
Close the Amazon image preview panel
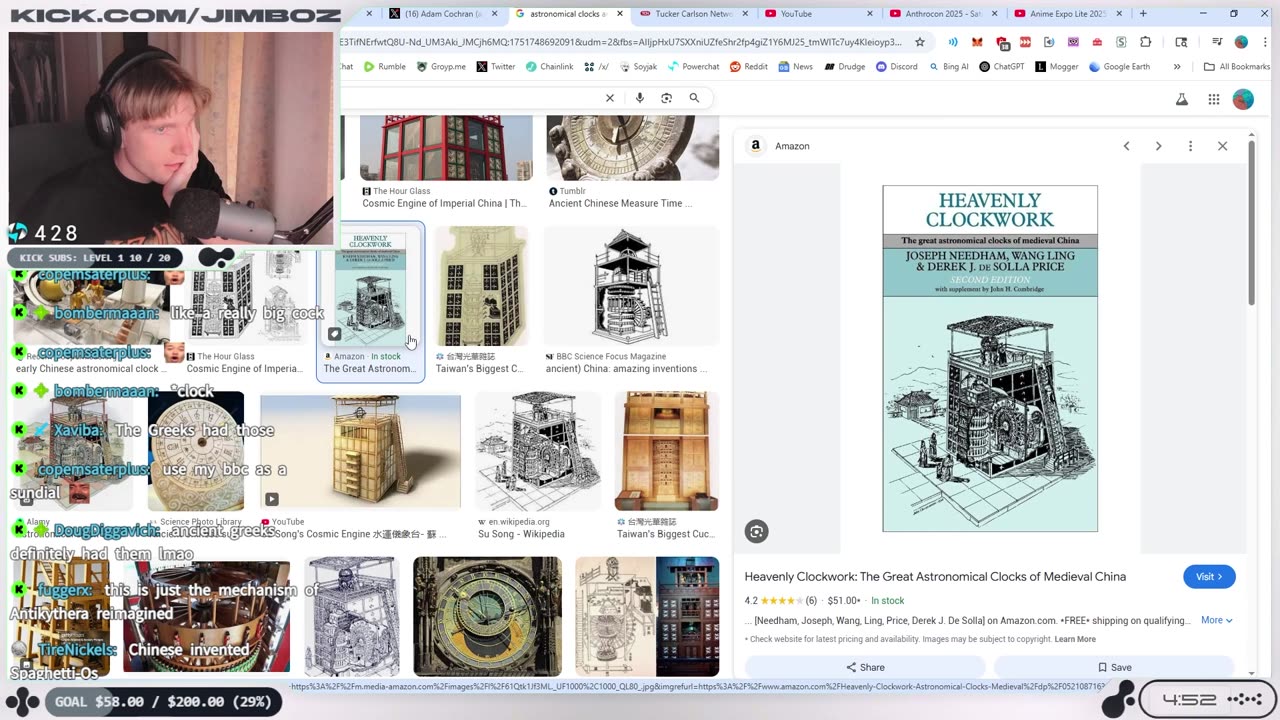pyautogui.click(x=1222, y=146)
